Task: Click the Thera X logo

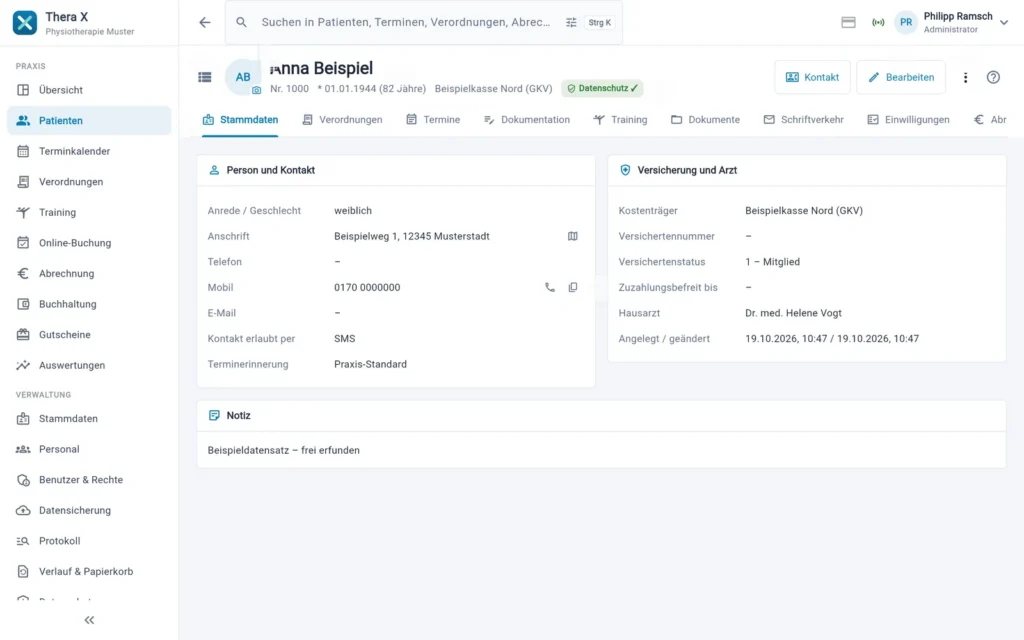Action: point(25,23)
